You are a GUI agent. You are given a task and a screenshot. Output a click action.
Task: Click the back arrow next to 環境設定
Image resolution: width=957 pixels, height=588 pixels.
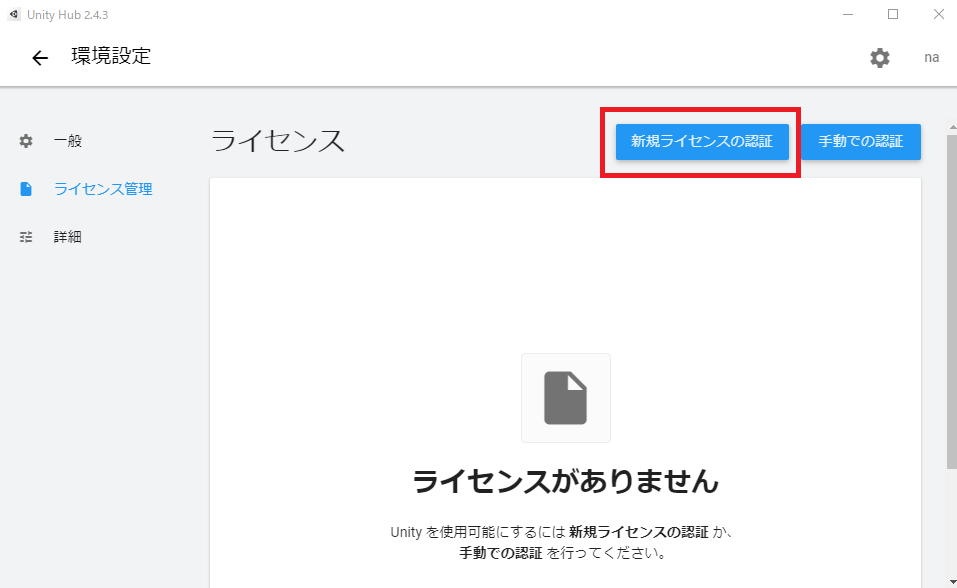[39, 57]
